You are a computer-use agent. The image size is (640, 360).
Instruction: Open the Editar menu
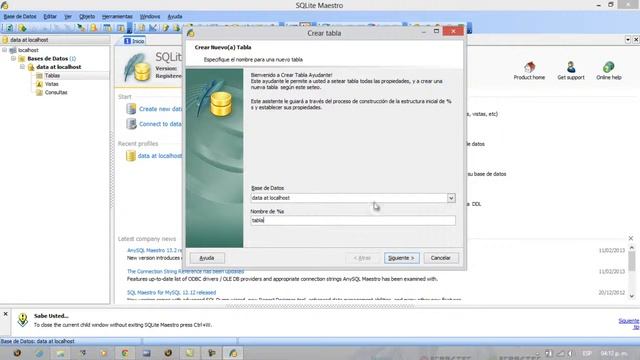(x=50, y=16)
